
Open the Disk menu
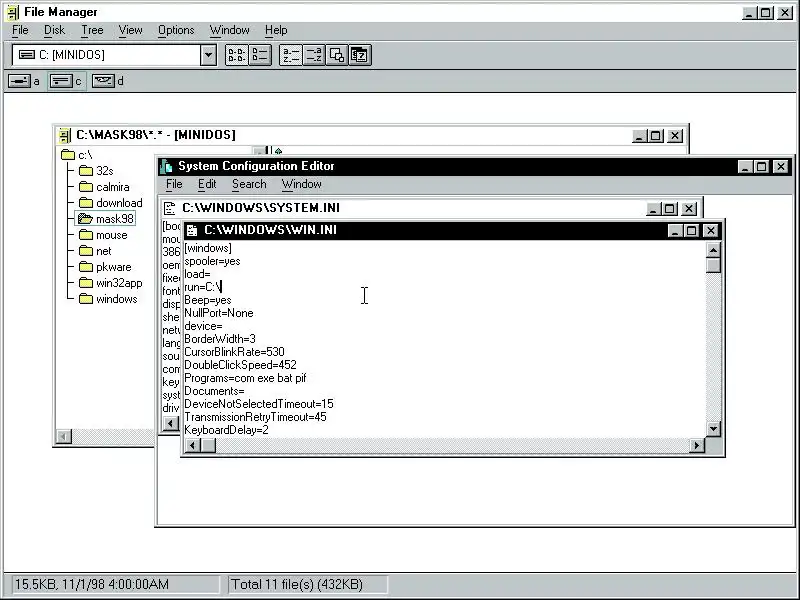tap(54, 30)
